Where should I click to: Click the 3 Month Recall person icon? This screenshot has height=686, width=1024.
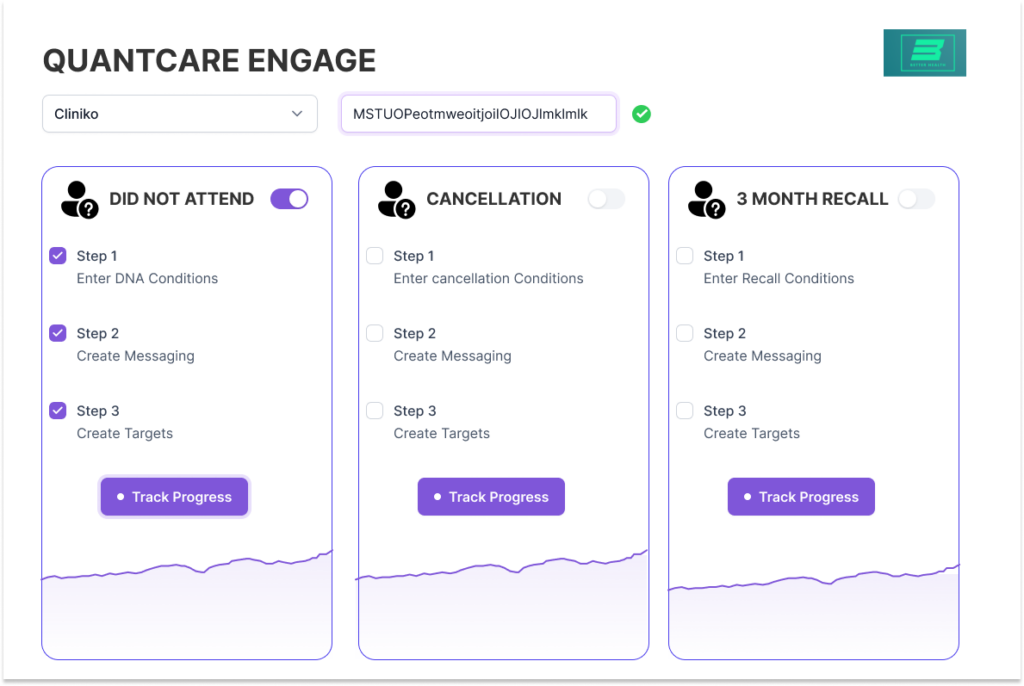tap(707, 200)
